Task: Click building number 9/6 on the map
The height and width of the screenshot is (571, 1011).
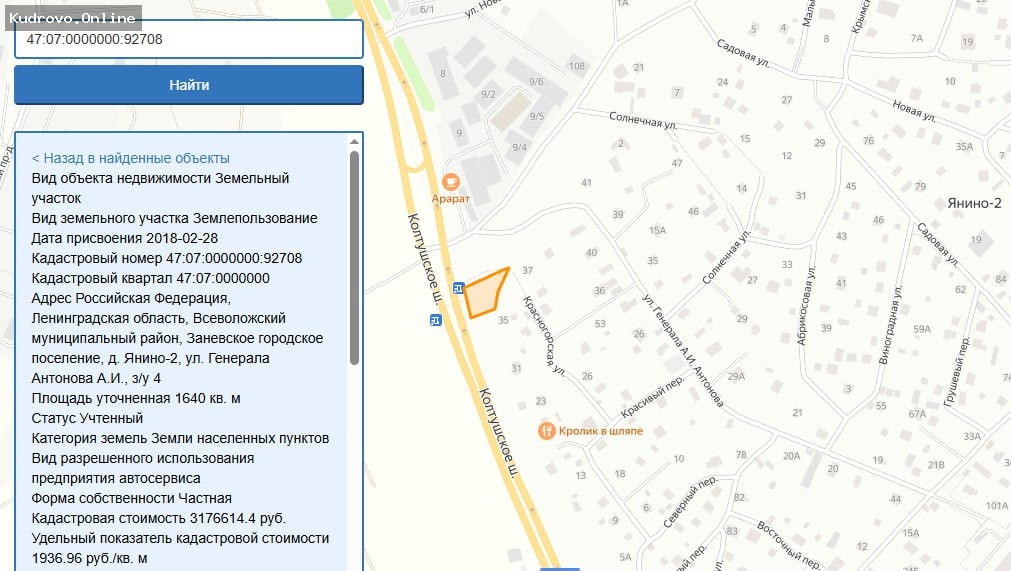Action: pyautogui.click(x=536, y=82)
